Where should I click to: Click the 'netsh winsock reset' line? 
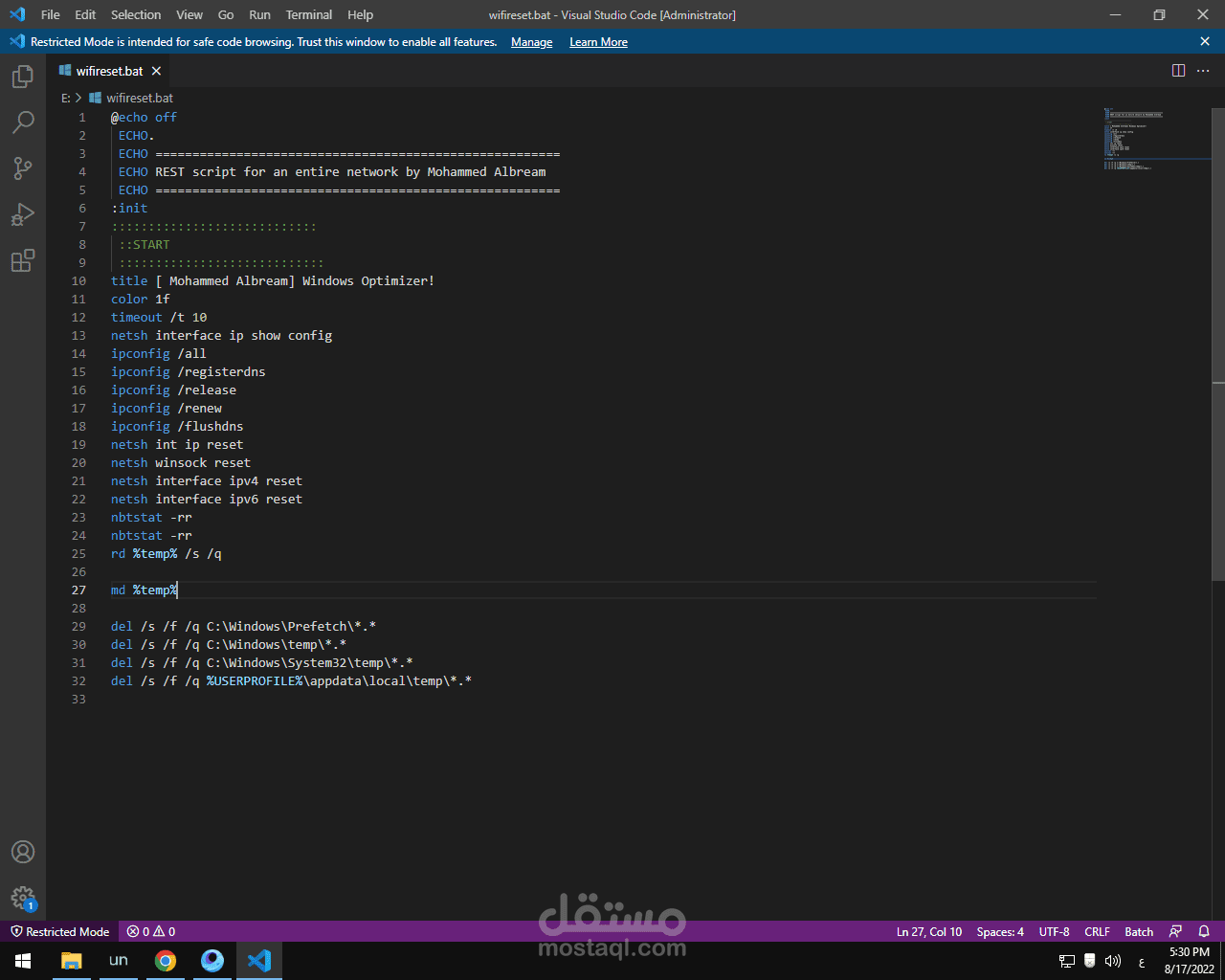click(x=181, y=462)
